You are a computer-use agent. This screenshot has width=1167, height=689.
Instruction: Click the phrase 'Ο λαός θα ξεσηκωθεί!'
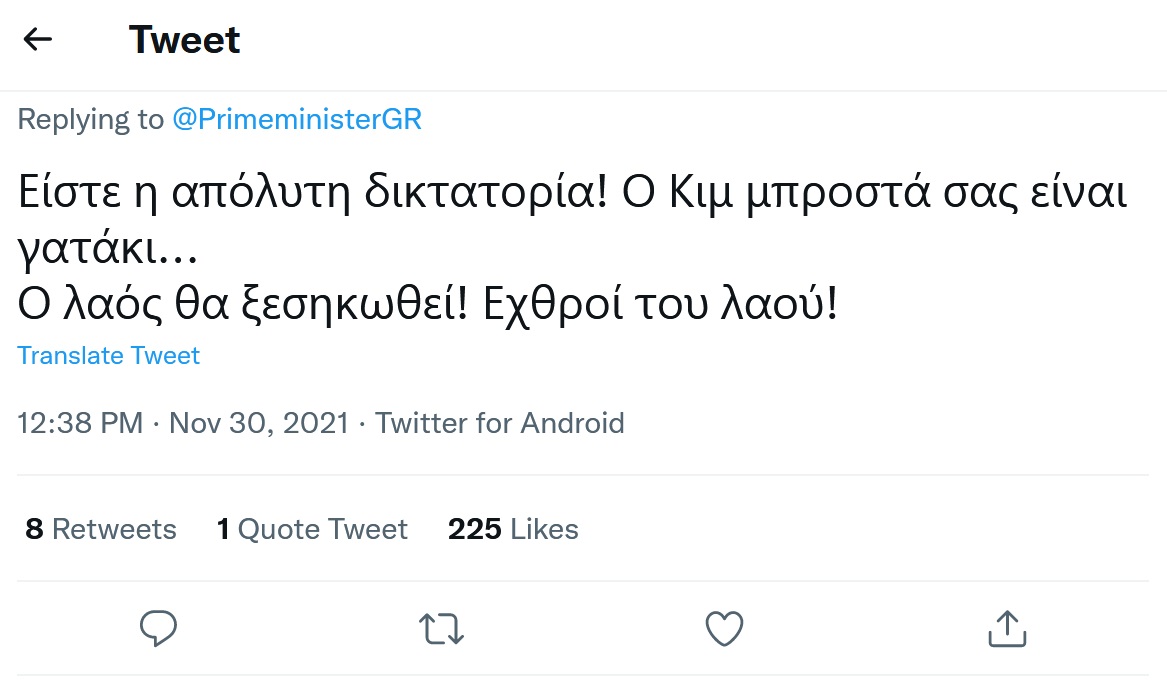243,306
